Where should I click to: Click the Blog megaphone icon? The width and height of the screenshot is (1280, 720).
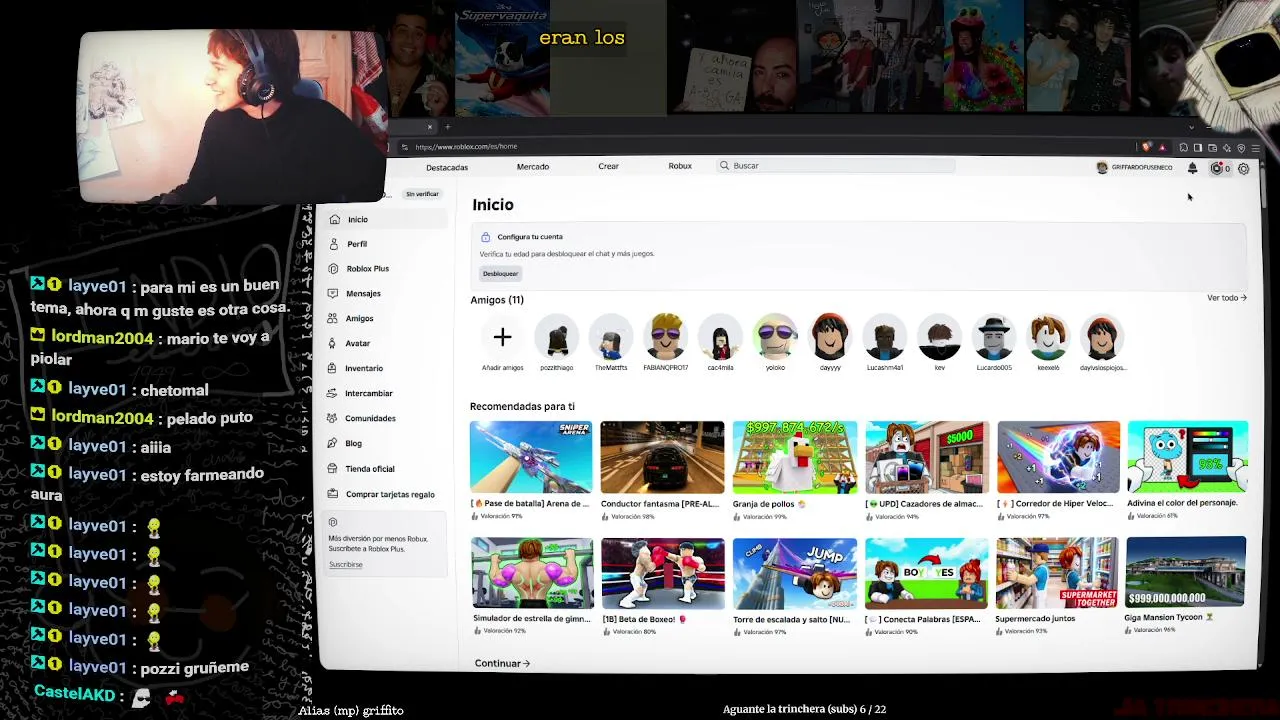(x=334, y=443)
